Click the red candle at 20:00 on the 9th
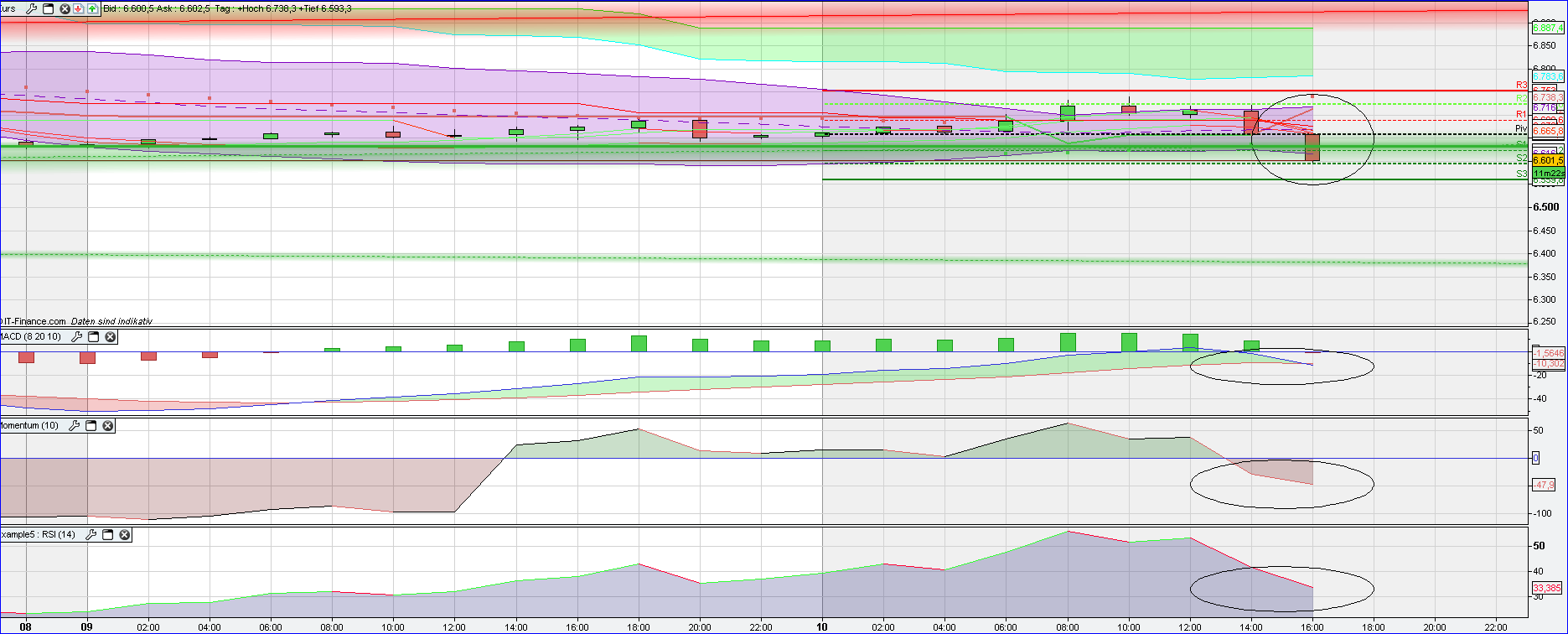1568x634 pixels. pyautogui.click(x=700, y=128)
